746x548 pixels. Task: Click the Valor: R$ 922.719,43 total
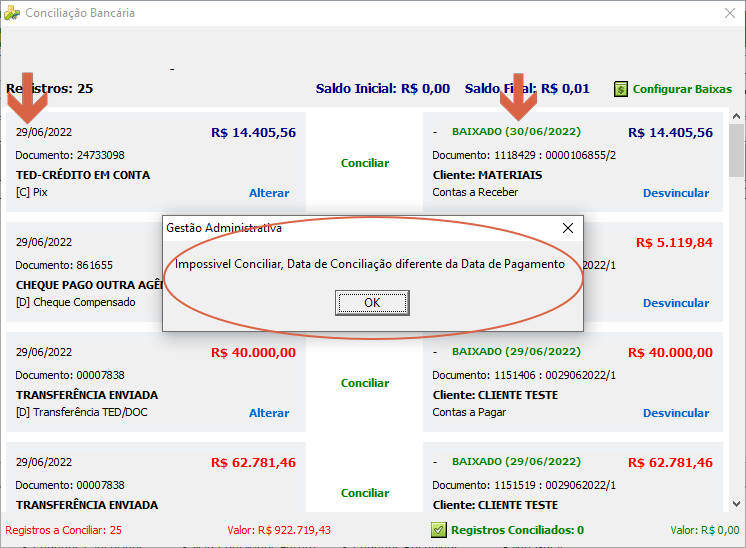point(279,530)
